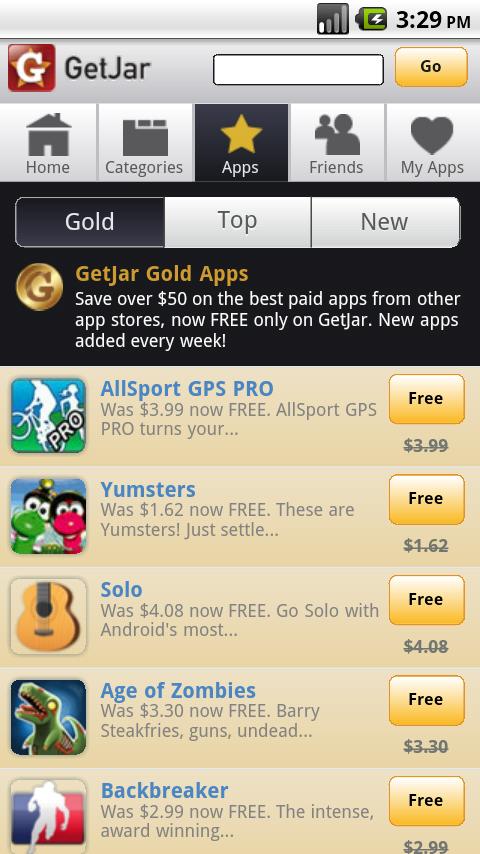The height and width of the screenshot is (854, 480).
Task: Tap the AllSport GPS PRO app icon
Action: (48, 416)
